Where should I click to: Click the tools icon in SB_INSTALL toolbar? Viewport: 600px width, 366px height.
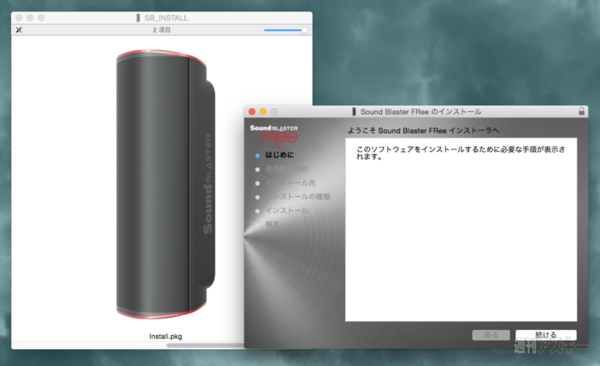(x=19, y=30)
